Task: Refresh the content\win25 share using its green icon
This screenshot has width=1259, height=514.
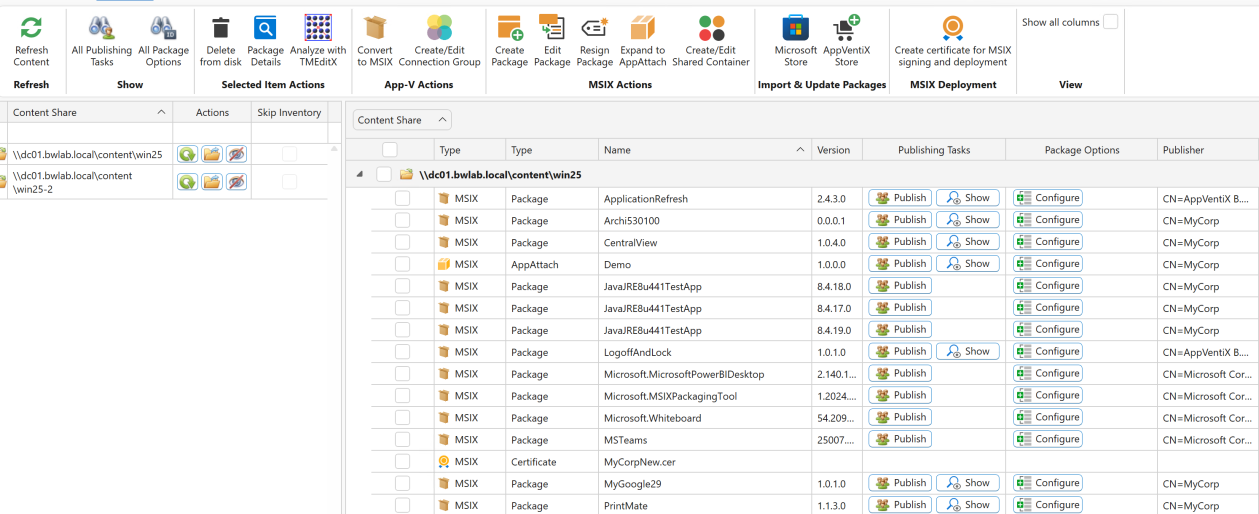Action: pyautogui.click(x=187, y=154)
